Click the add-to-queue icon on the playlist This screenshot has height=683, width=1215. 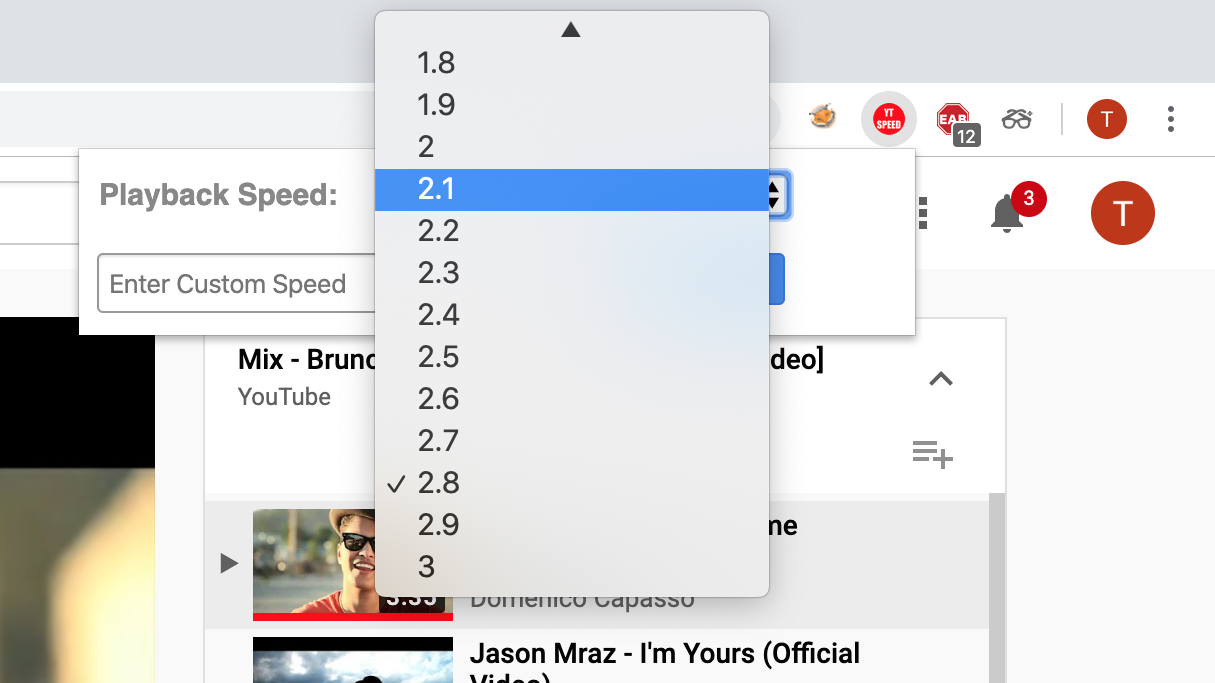click(x=933, y=455)
